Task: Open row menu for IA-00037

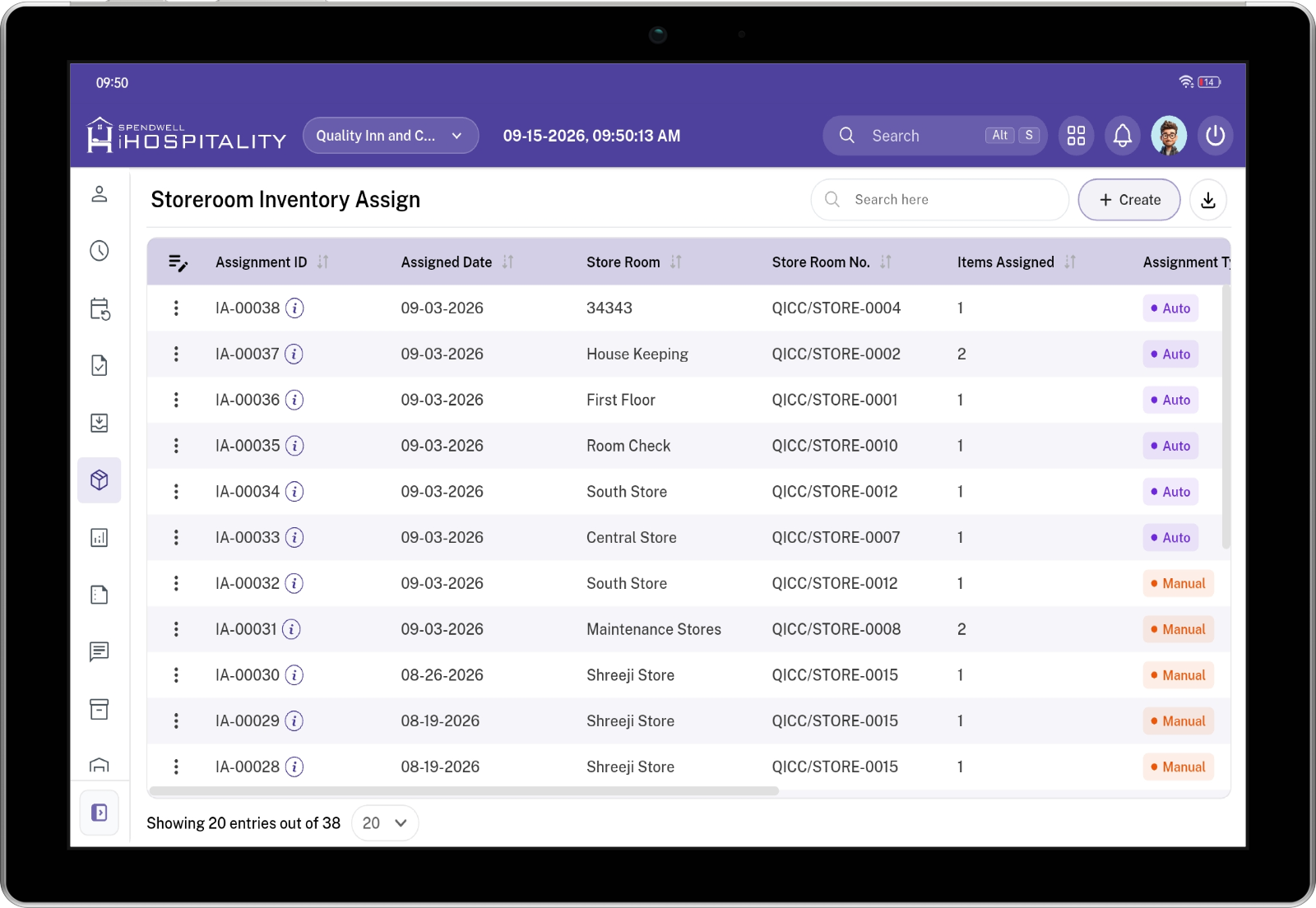Action: click(x=176, y=354)
